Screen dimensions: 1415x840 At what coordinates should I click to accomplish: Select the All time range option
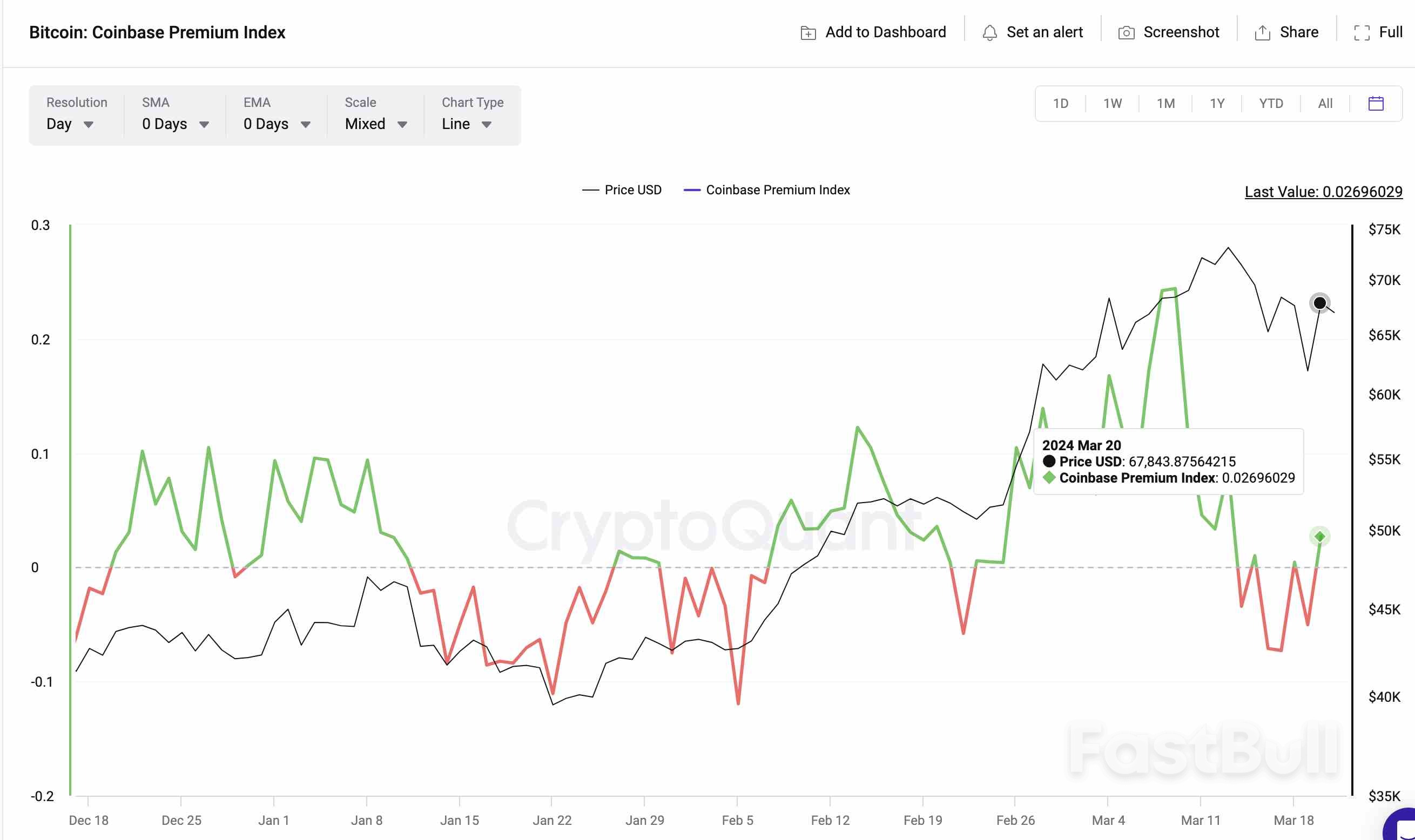[1324, 104]
